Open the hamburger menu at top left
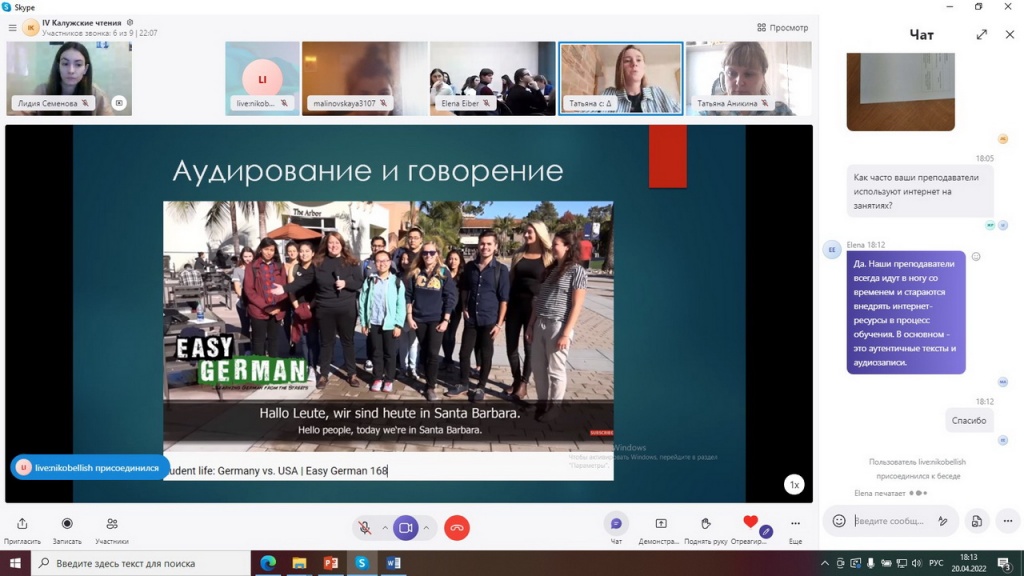The height and width of the screenshot is (576, 1024). 12,28
